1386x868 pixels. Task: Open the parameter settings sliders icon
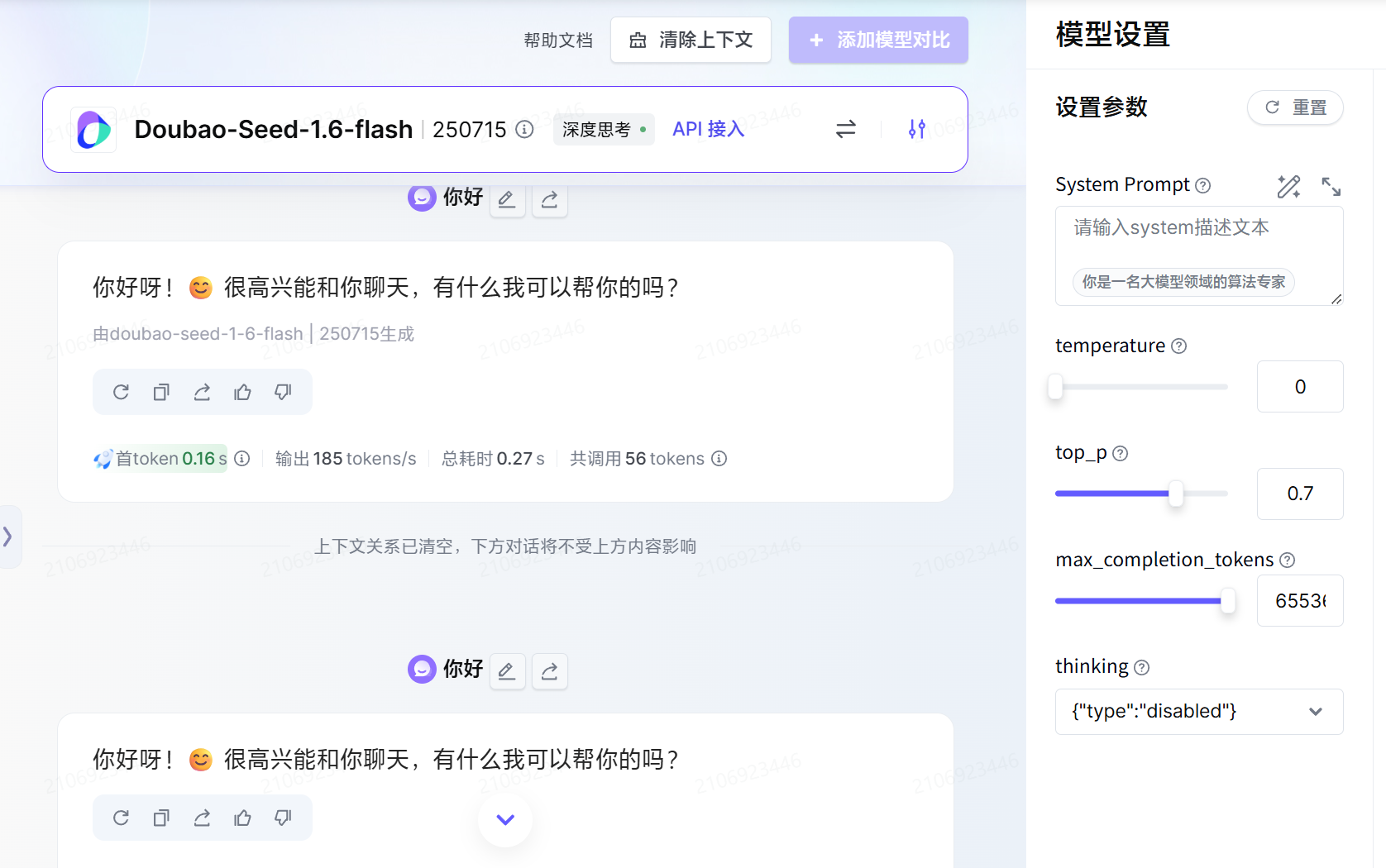(916, 129)
